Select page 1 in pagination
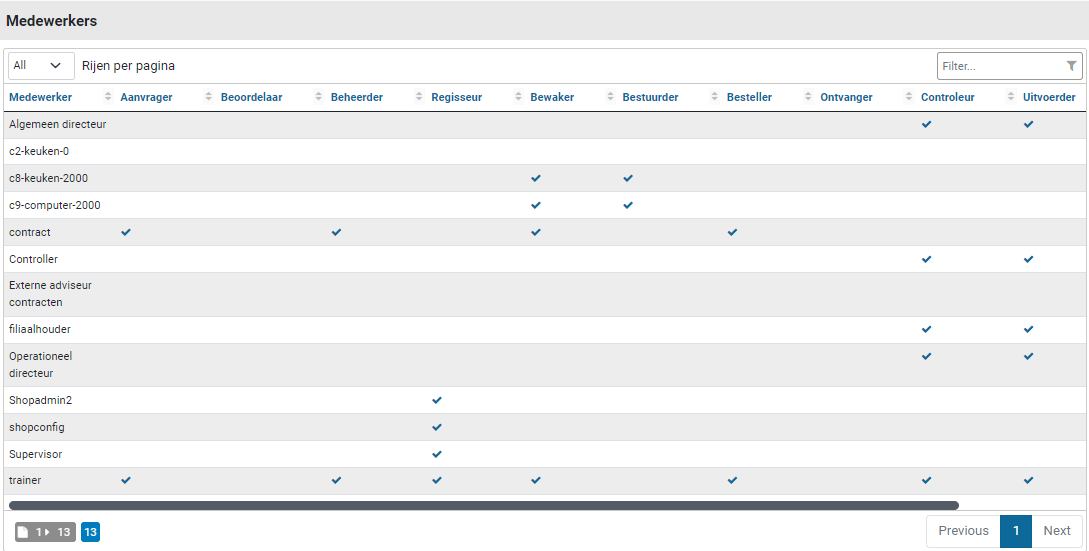This screenshot has height=551, width=1089. point(1015,531)
